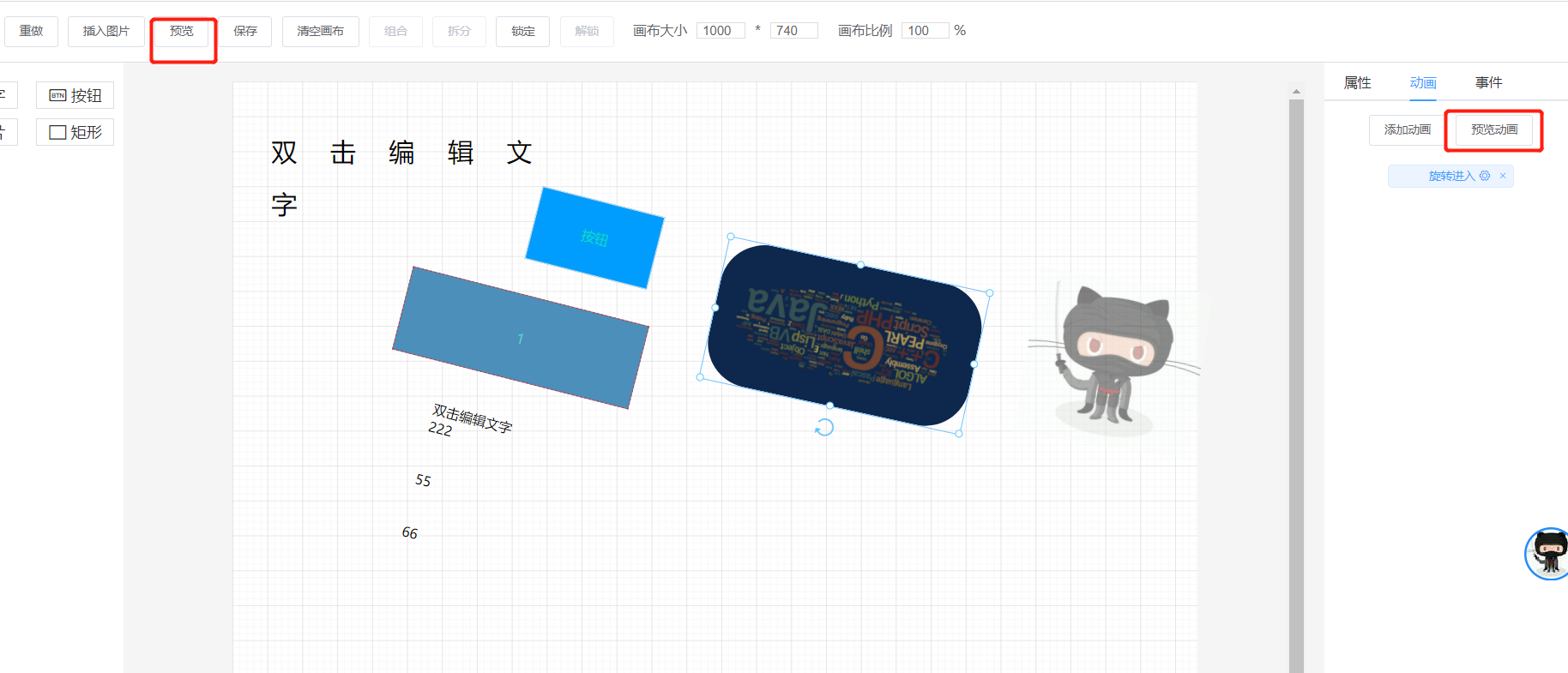
Task: Click top-right resize handle of selected image
Action: coord(990,293)
